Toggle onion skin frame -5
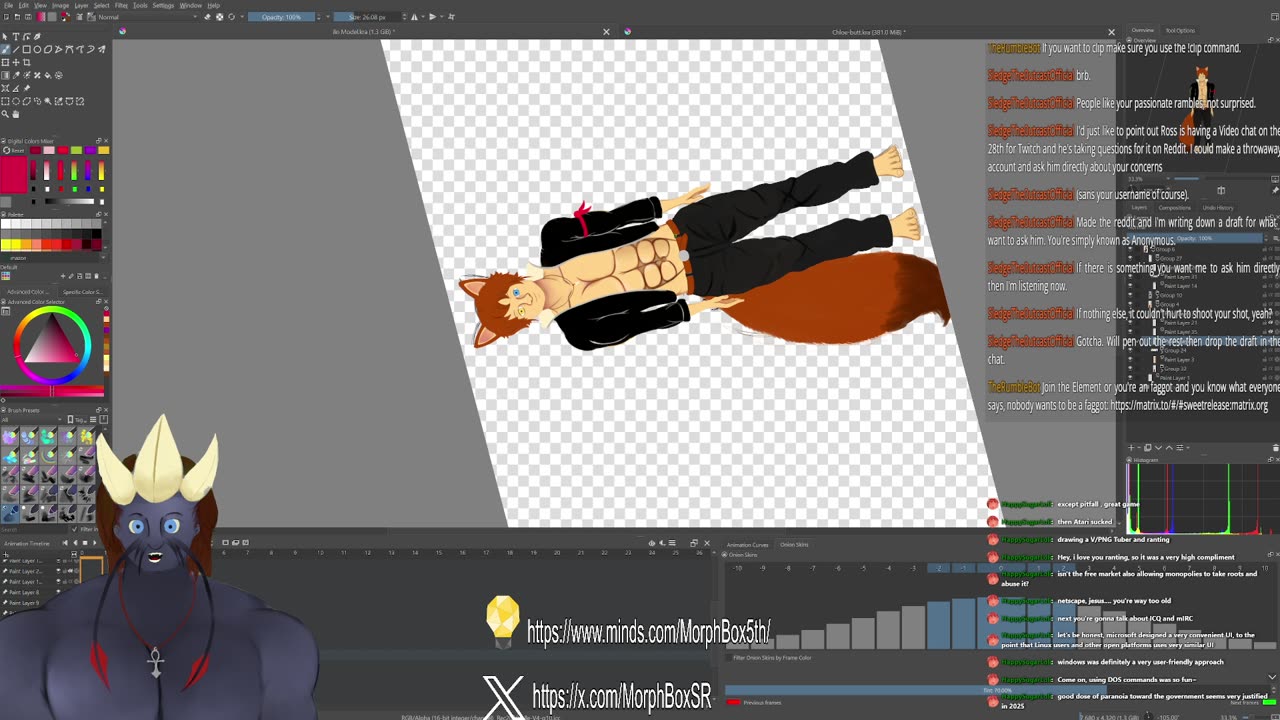 [x=863, y=568]
